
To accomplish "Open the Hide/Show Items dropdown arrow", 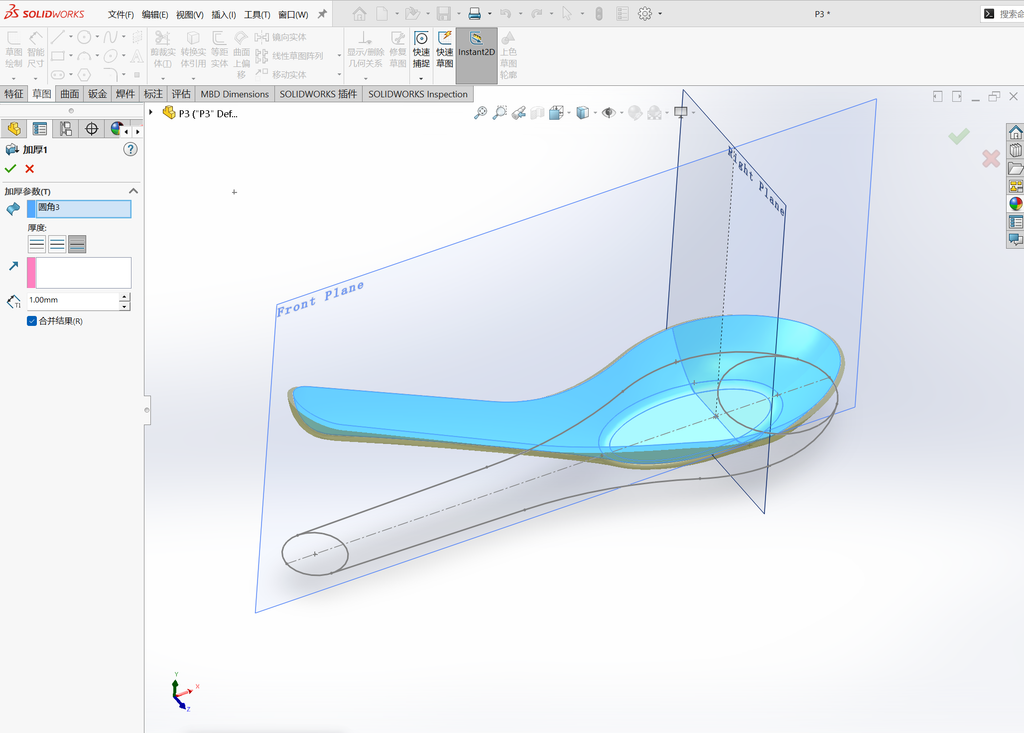I will click(621, 113).
